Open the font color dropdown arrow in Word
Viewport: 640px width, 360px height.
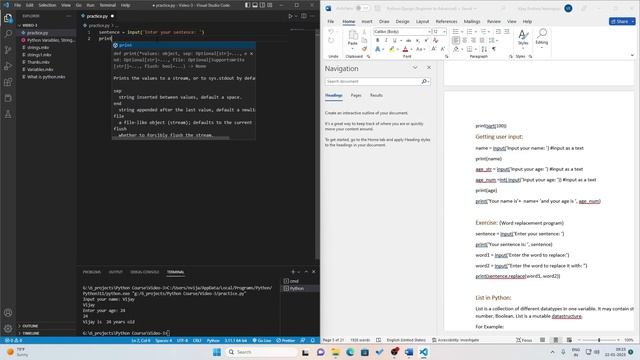(x=411, y=49)
